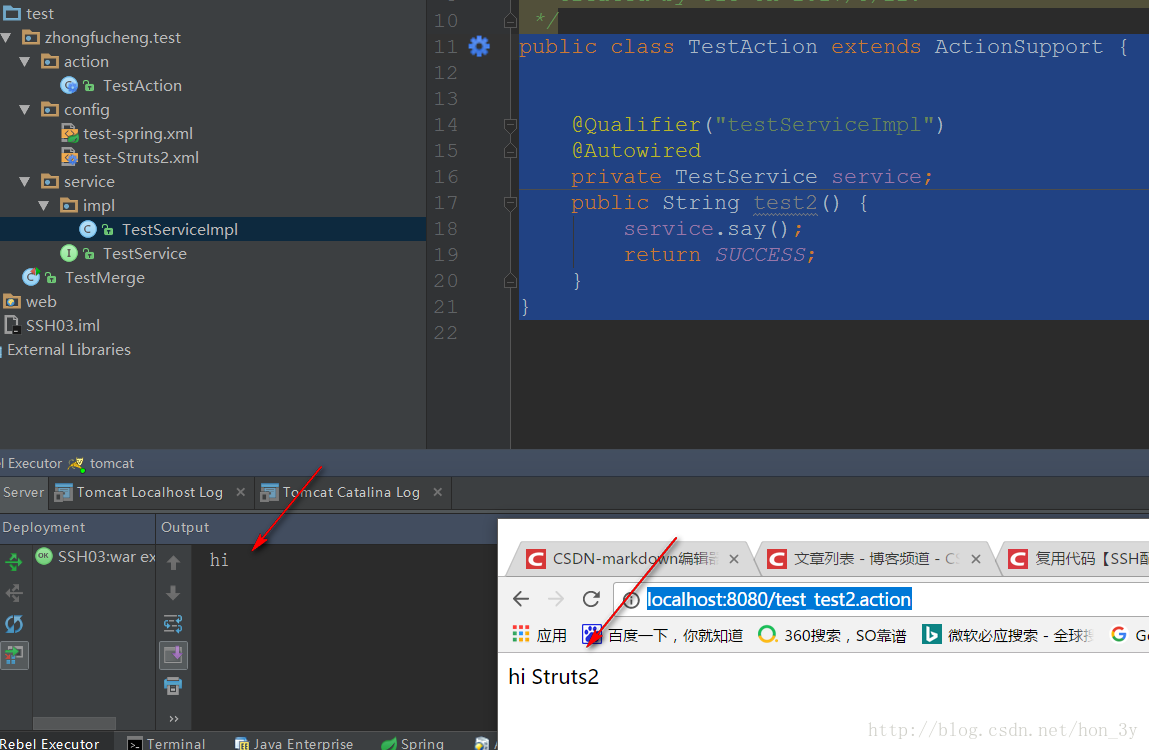The image size is (1149, 750).
Task: Toggle soft-wrap in the Output toolbar
Action: [173, 624]
